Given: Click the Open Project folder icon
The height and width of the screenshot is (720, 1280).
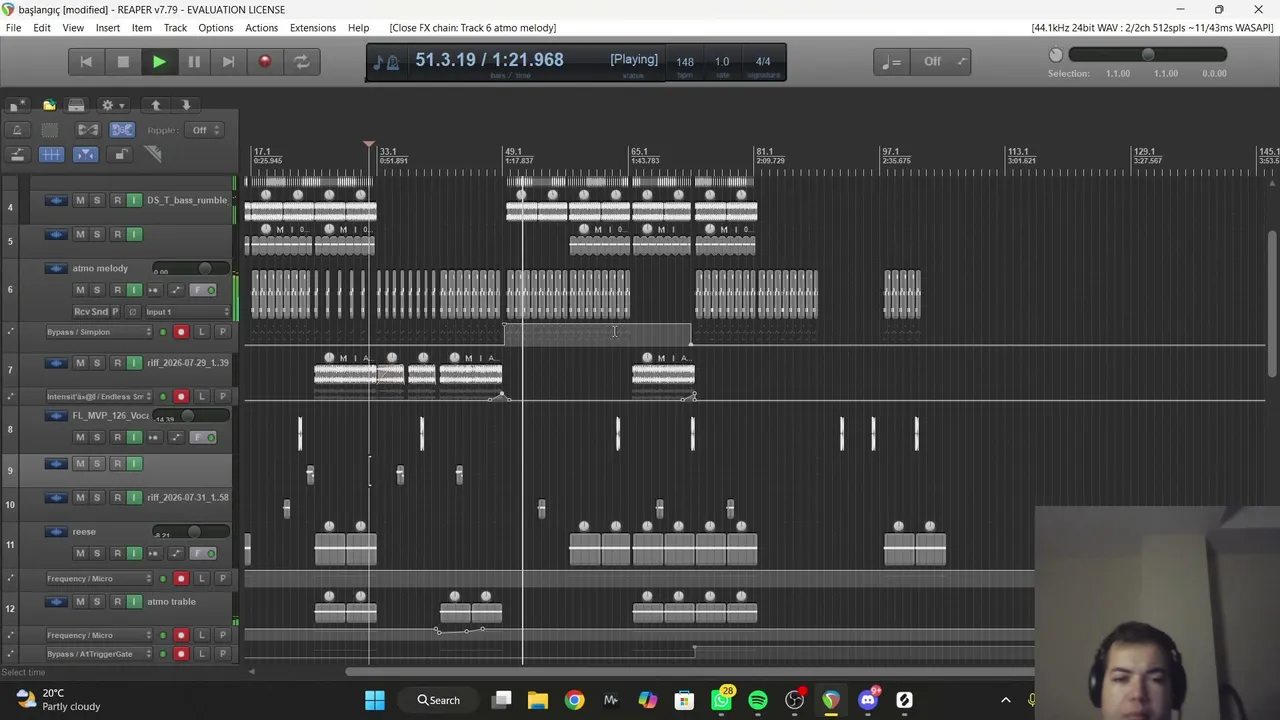Looking at the screenshot, I should click(49, 105).
